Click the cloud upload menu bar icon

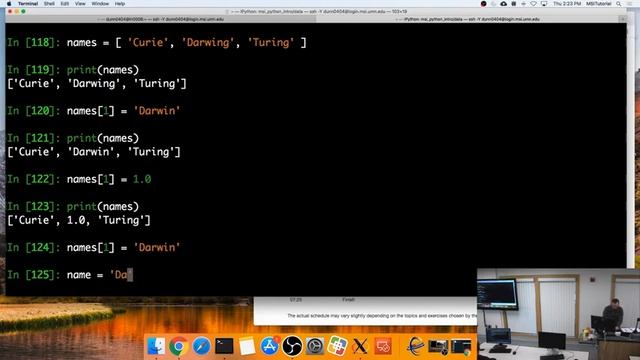coord(503,4)
